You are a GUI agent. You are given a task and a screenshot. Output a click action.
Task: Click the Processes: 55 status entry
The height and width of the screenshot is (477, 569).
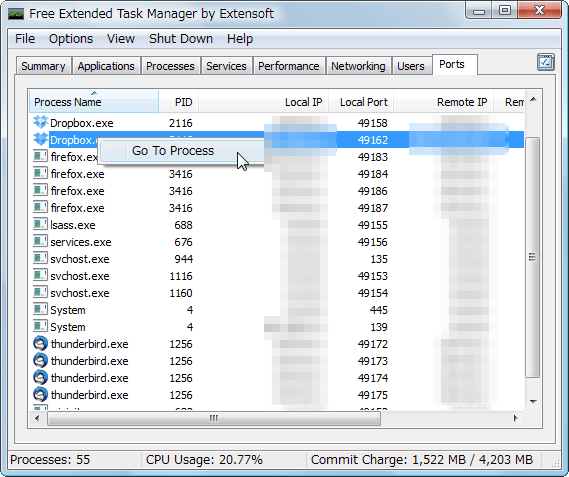tap(50, 460)
